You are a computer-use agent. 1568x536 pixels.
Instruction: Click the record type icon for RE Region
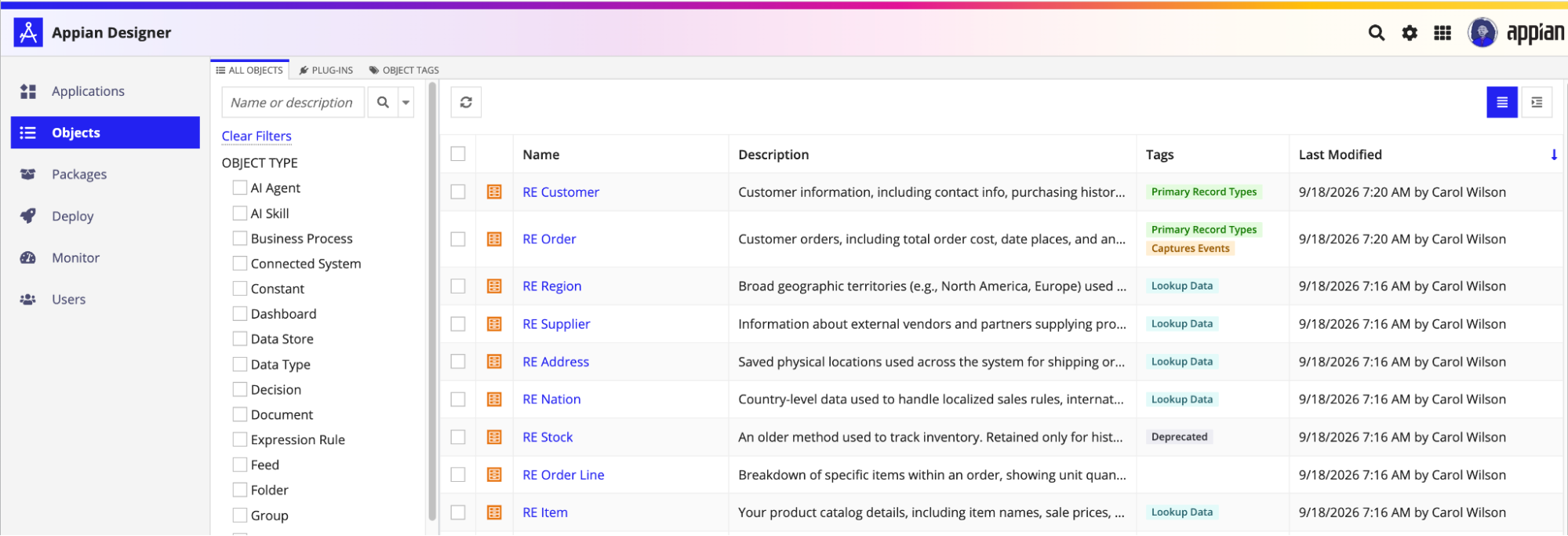pyautogui.click(x=494, y=286)
